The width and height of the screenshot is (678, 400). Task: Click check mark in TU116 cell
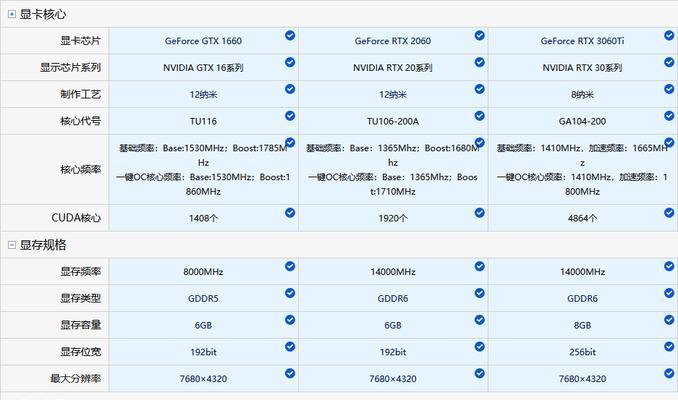click(290, 116)
